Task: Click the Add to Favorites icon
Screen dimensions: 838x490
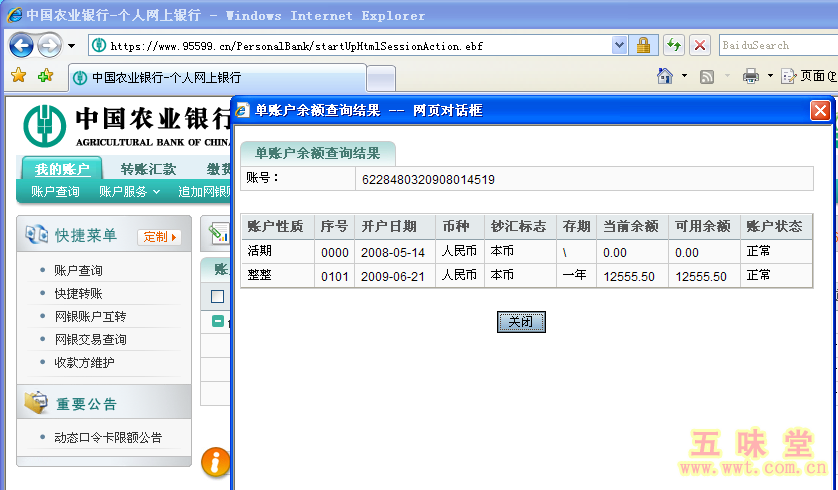Action: (x=45, y=76)
